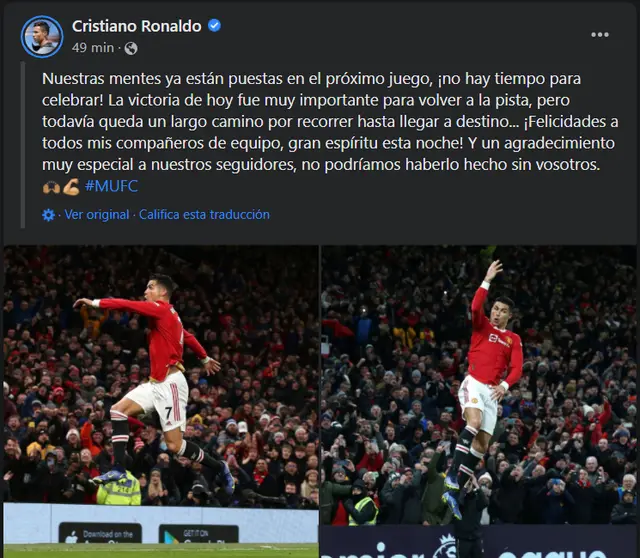Select Califica esta traducción
Viewport: 640px width, 558px height.
click(x=204, y=214)
